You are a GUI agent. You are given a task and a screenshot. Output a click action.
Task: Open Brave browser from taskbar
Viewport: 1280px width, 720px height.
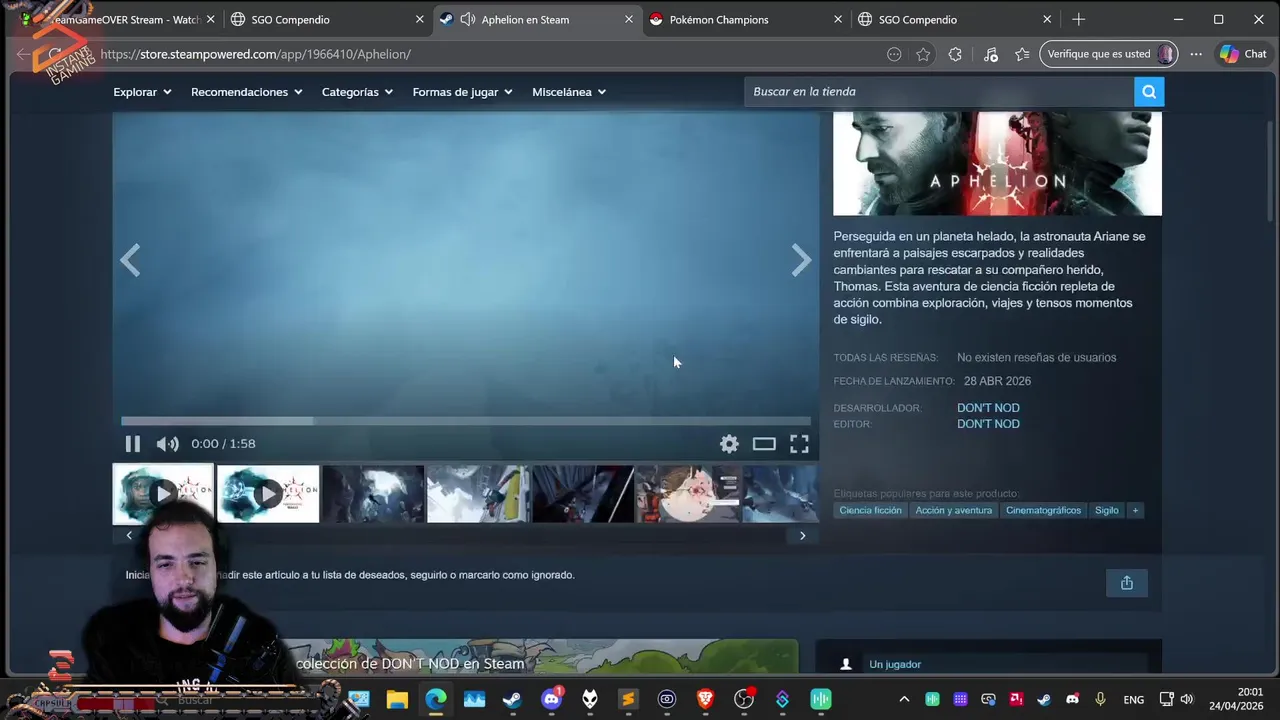705,699
